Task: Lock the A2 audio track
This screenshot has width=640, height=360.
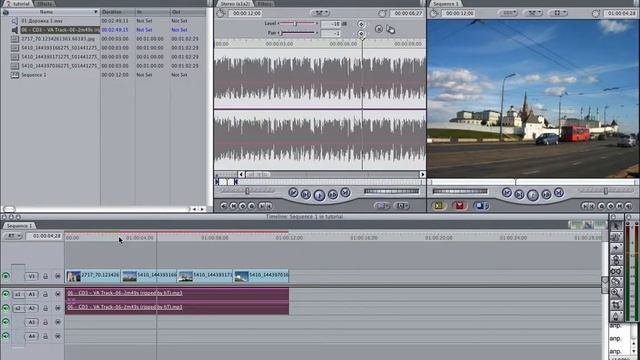Action: point(45,308)
